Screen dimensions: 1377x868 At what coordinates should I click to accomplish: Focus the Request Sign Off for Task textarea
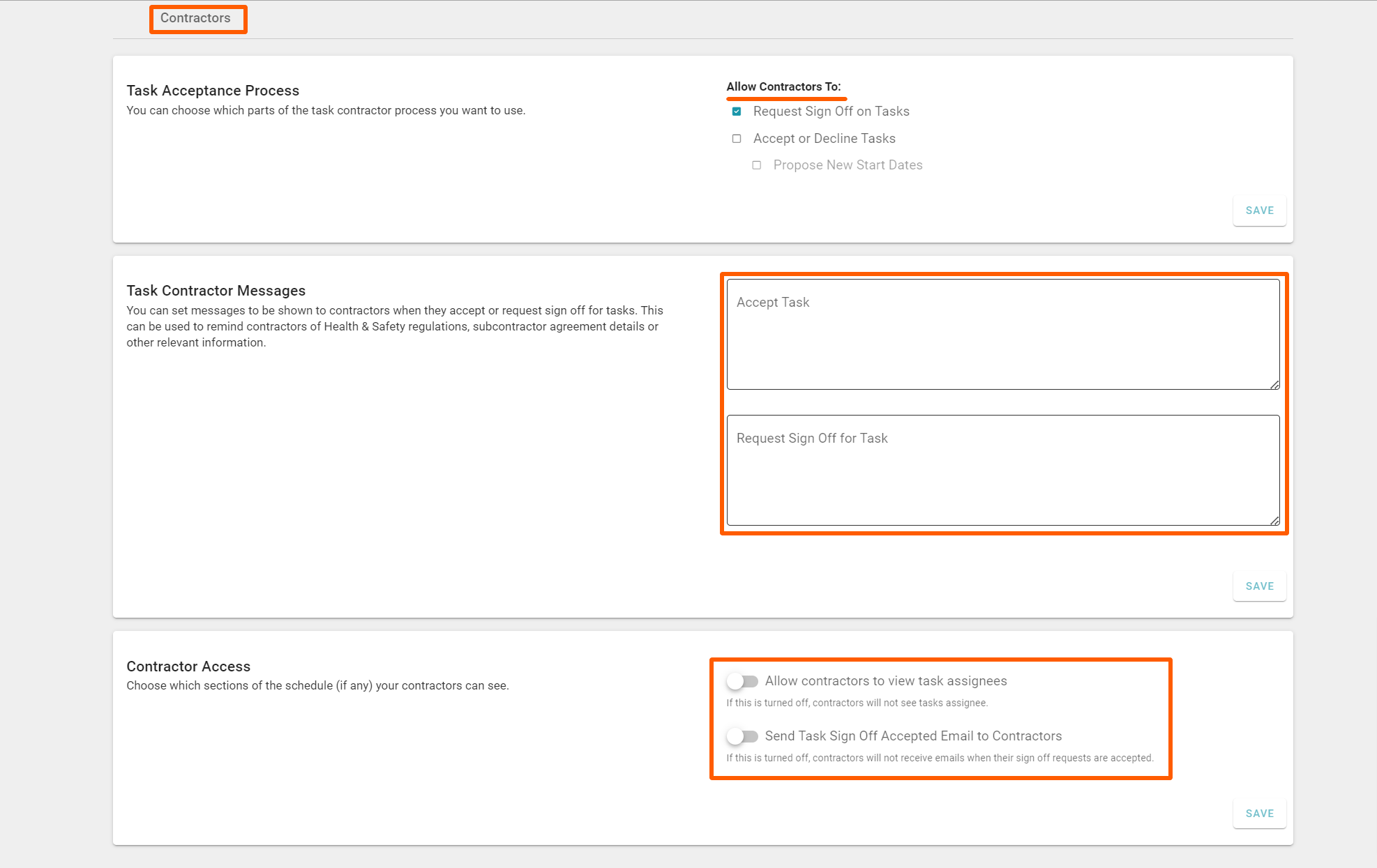pos(1002,471)
